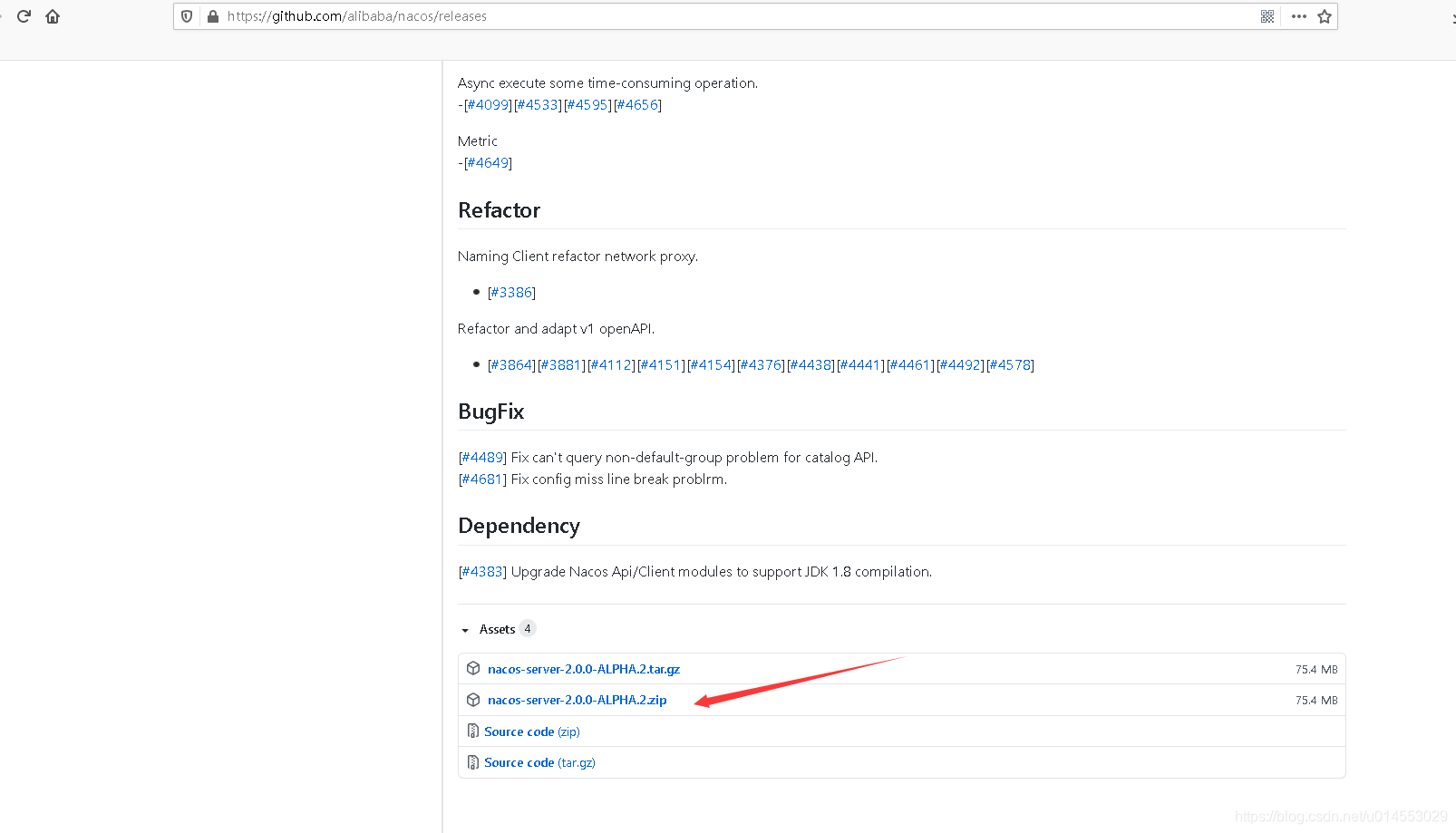The height and width of the screenshot is (833, 1456).
Task: Open issue #4376 link
Action: tap(761, 365)
